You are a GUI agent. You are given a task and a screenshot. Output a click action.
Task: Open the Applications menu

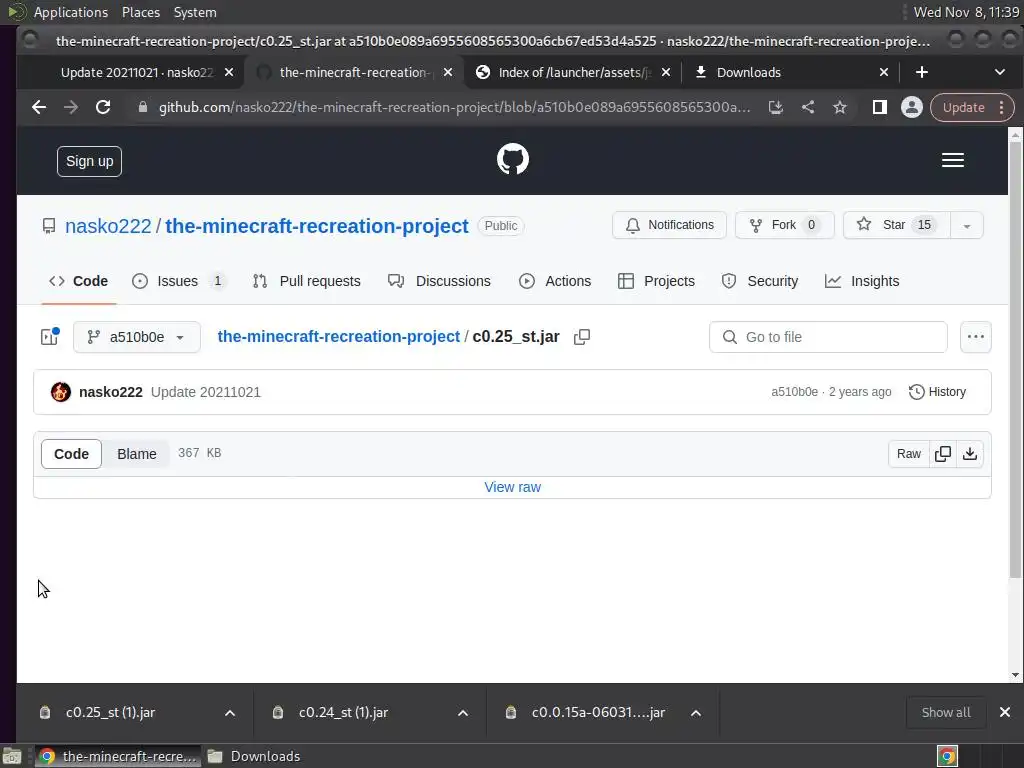[71, 12]
